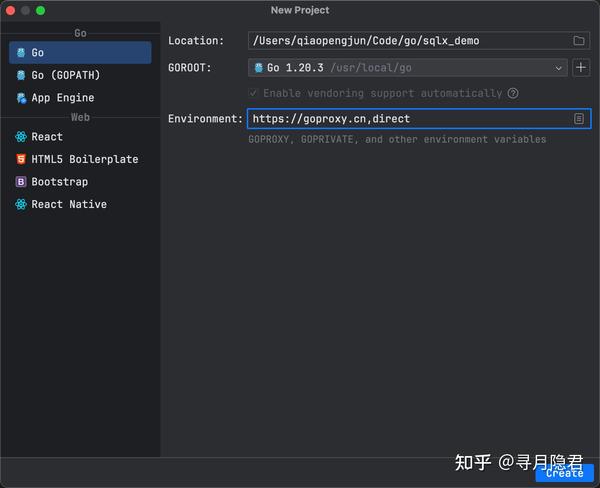Open environment variables editor icon
Image resolution: width=600 pixels, height=488 pixels.
tap(579, 119)
